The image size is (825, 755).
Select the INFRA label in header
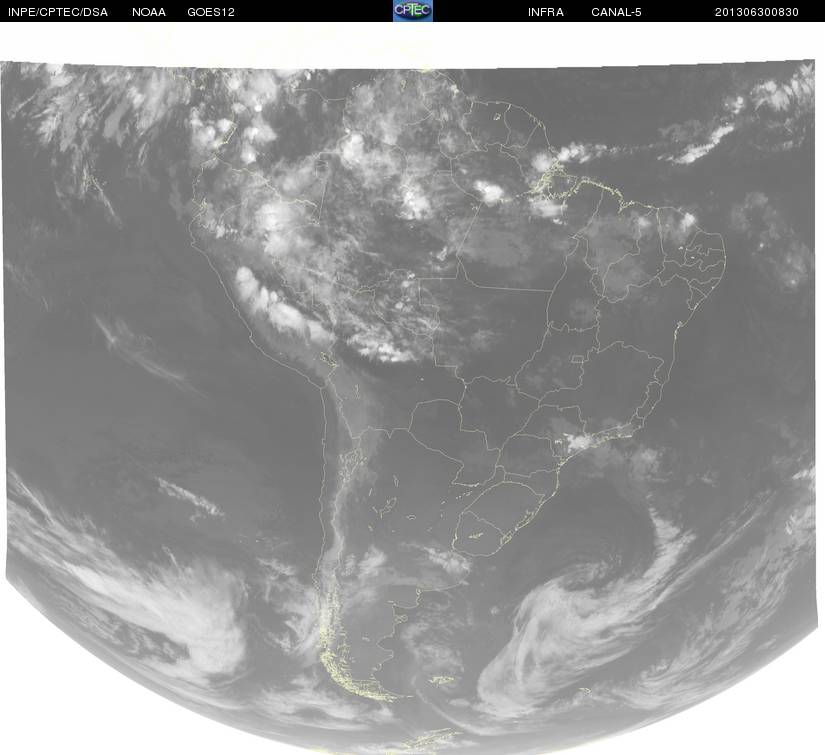tap(546, 12)
